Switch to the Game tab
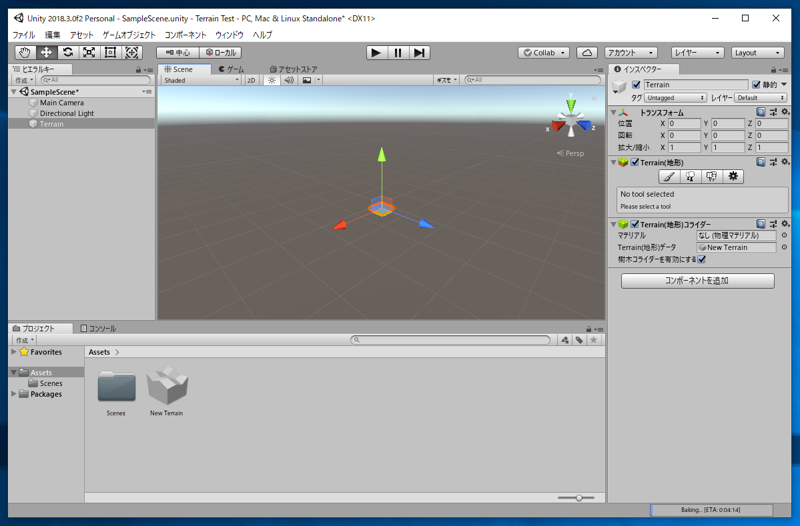The image size is (800, 526). 231,69
